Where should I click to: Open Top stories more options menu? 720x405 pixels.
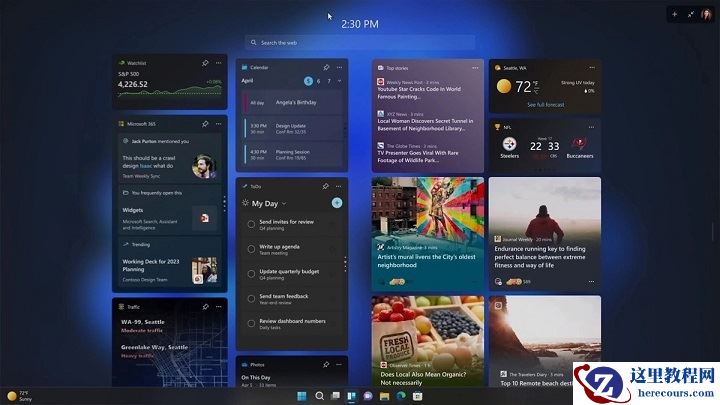475,68
